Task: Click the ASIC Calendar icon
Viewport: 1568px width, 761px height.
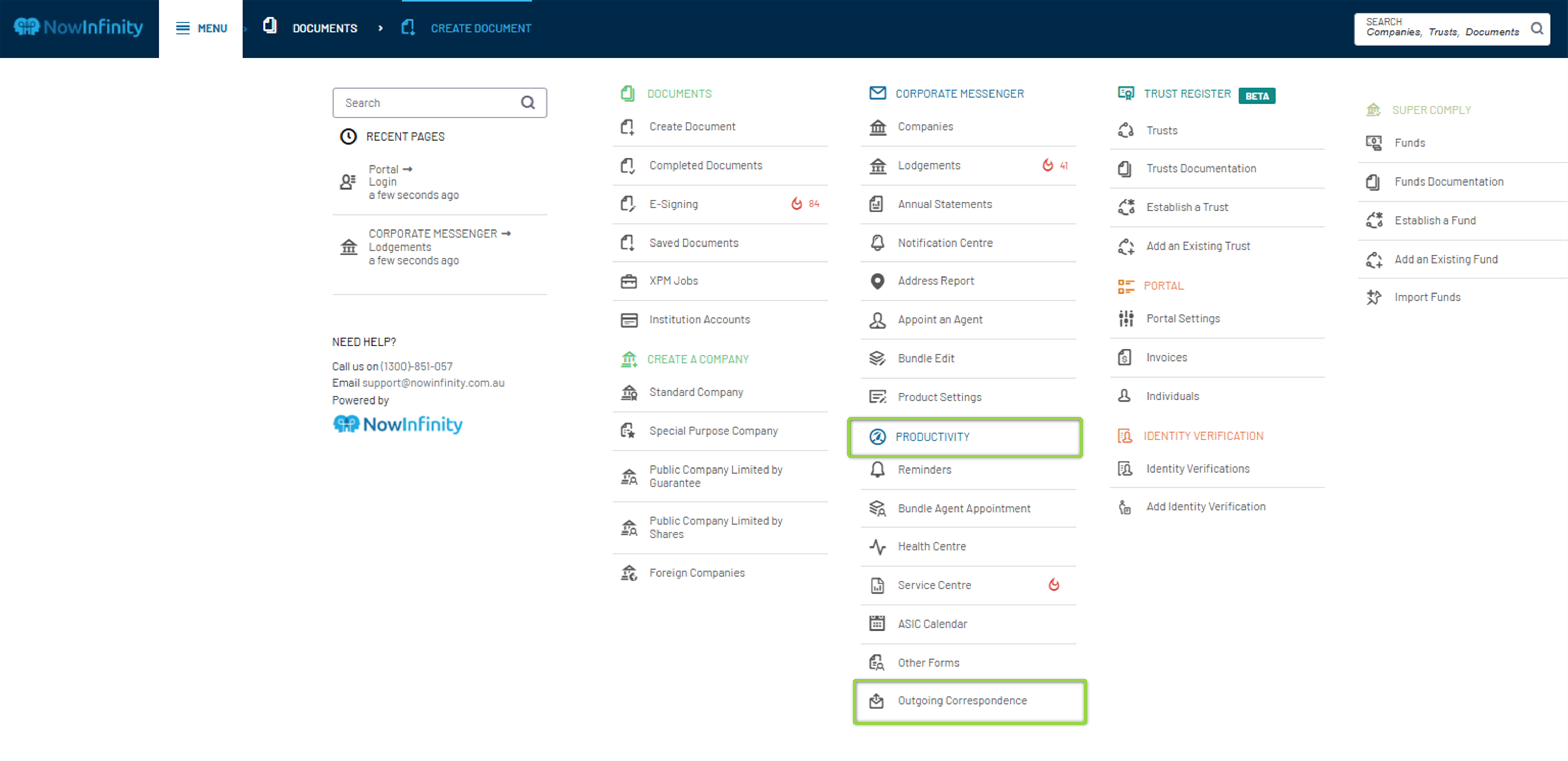Action: [877, 623]
